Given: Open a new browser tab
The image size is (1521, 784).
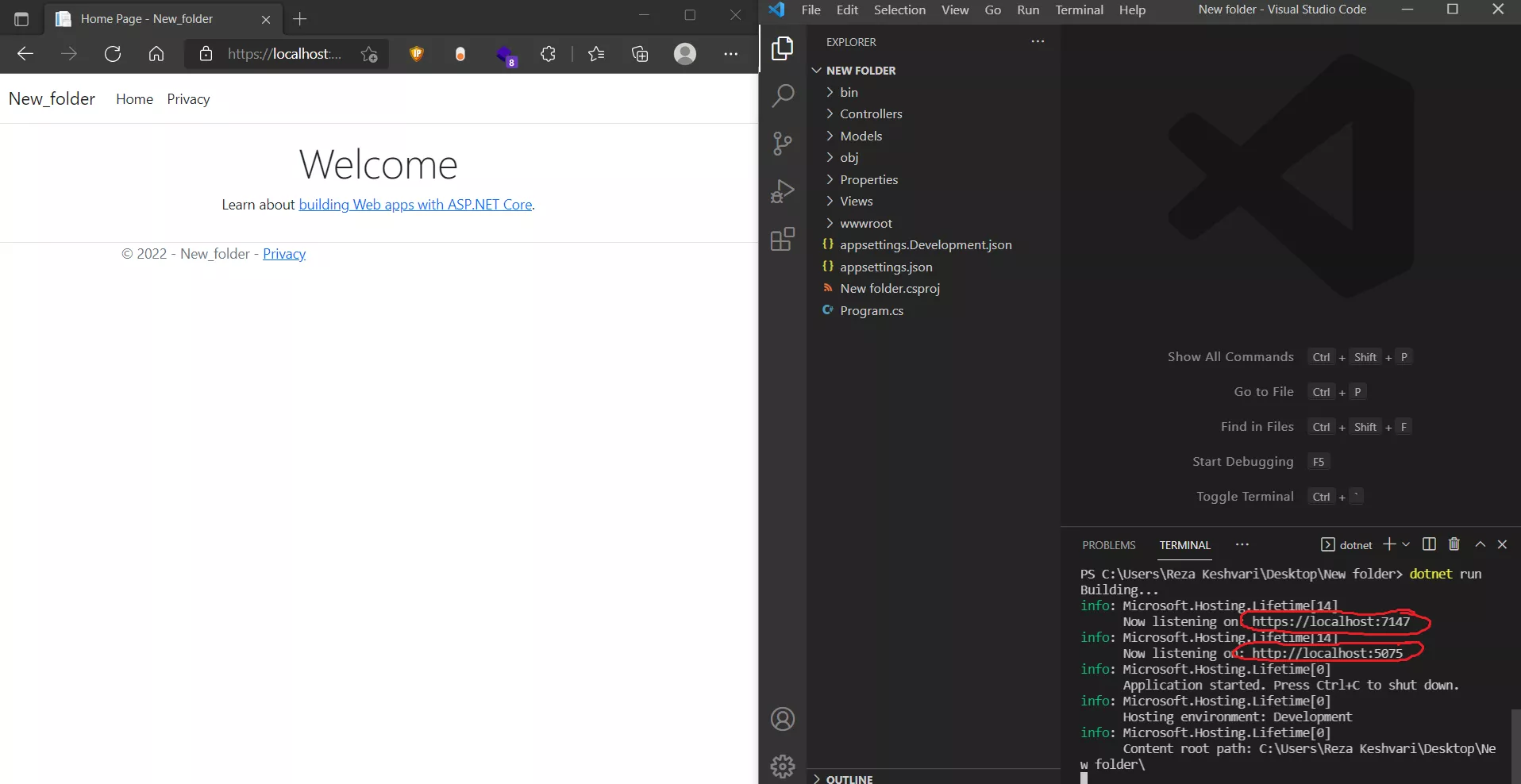Looking at the screenshot, I should [x=300, y=19].
